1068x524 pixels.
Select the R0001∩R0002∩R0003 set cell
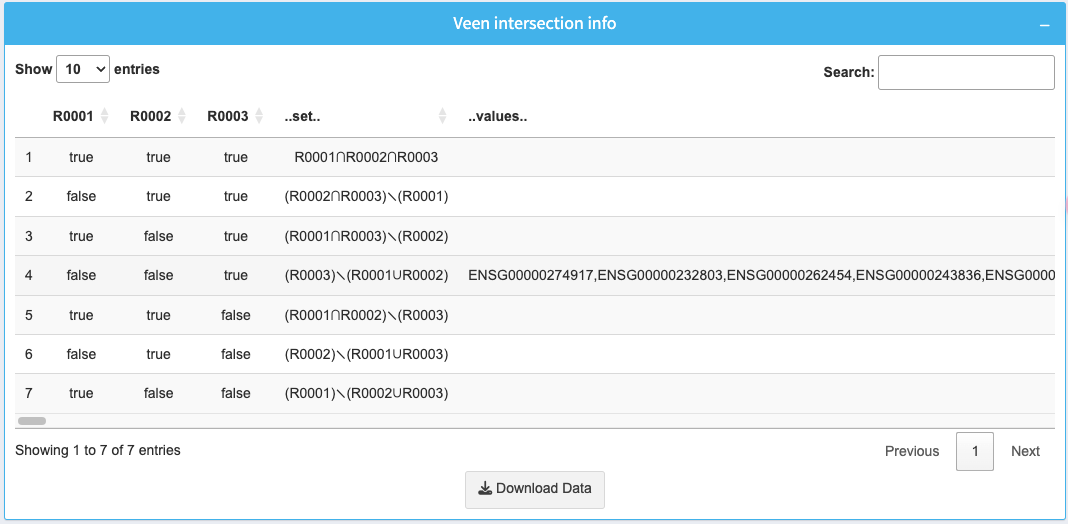(x=366, y=157)
